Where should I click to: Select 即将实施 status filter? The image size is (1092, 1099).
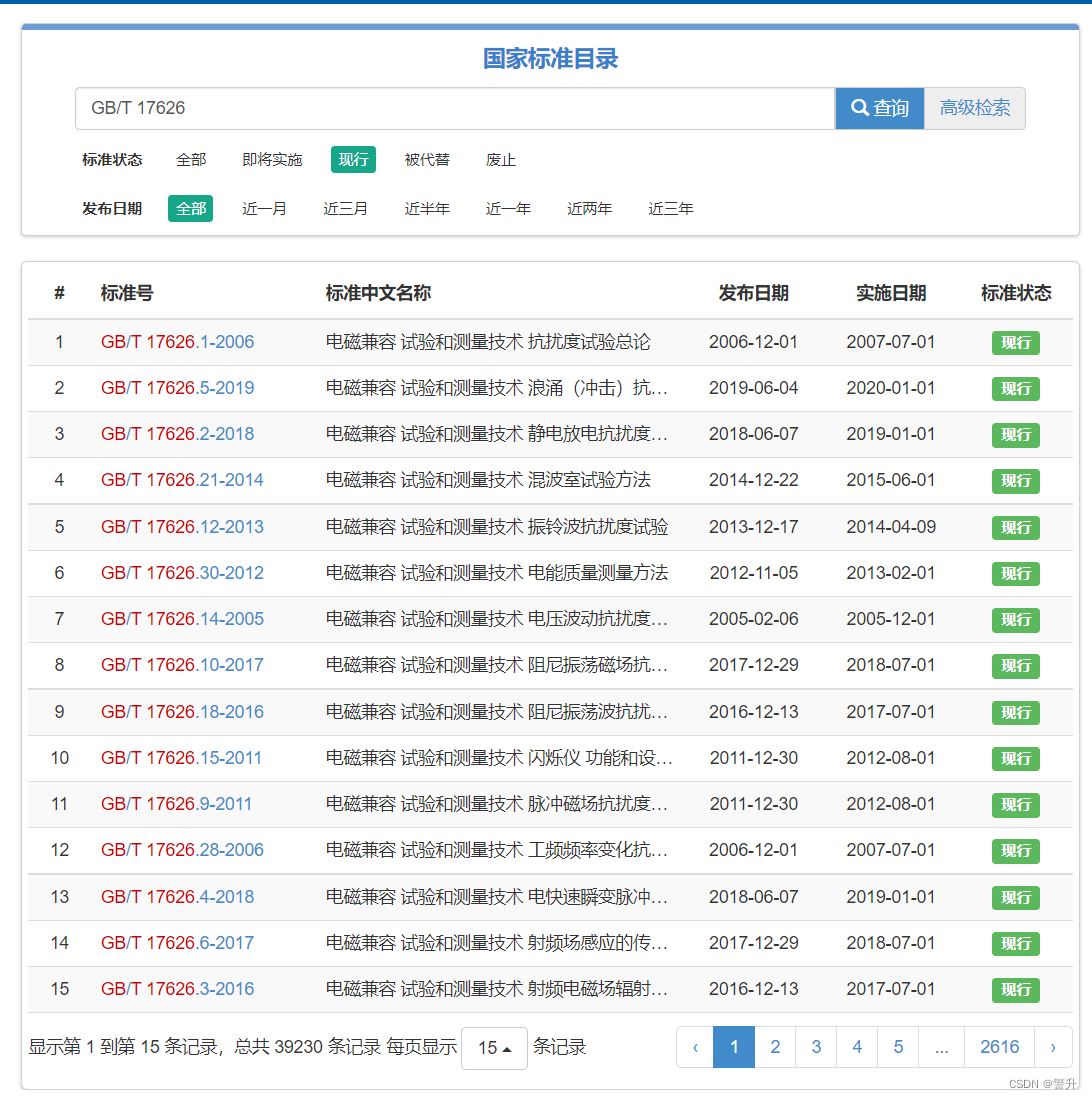click(272, 160)
